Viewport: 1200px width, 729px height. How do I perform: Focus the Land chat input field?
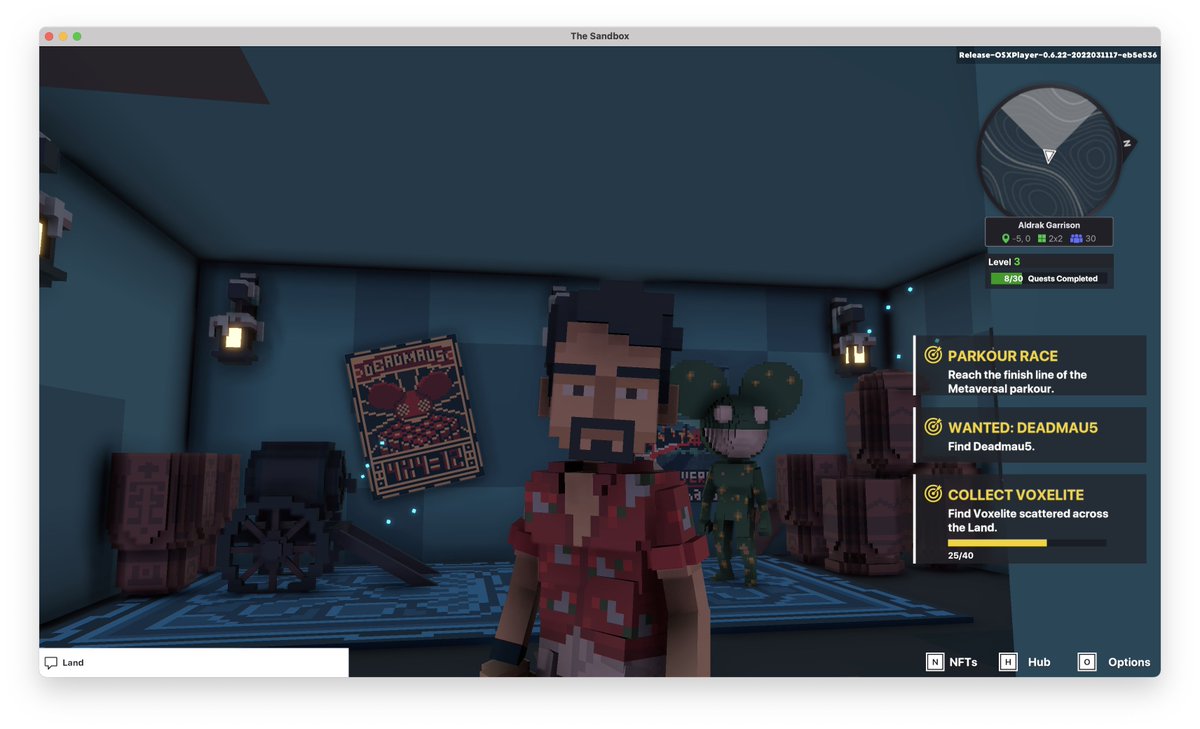194,663
